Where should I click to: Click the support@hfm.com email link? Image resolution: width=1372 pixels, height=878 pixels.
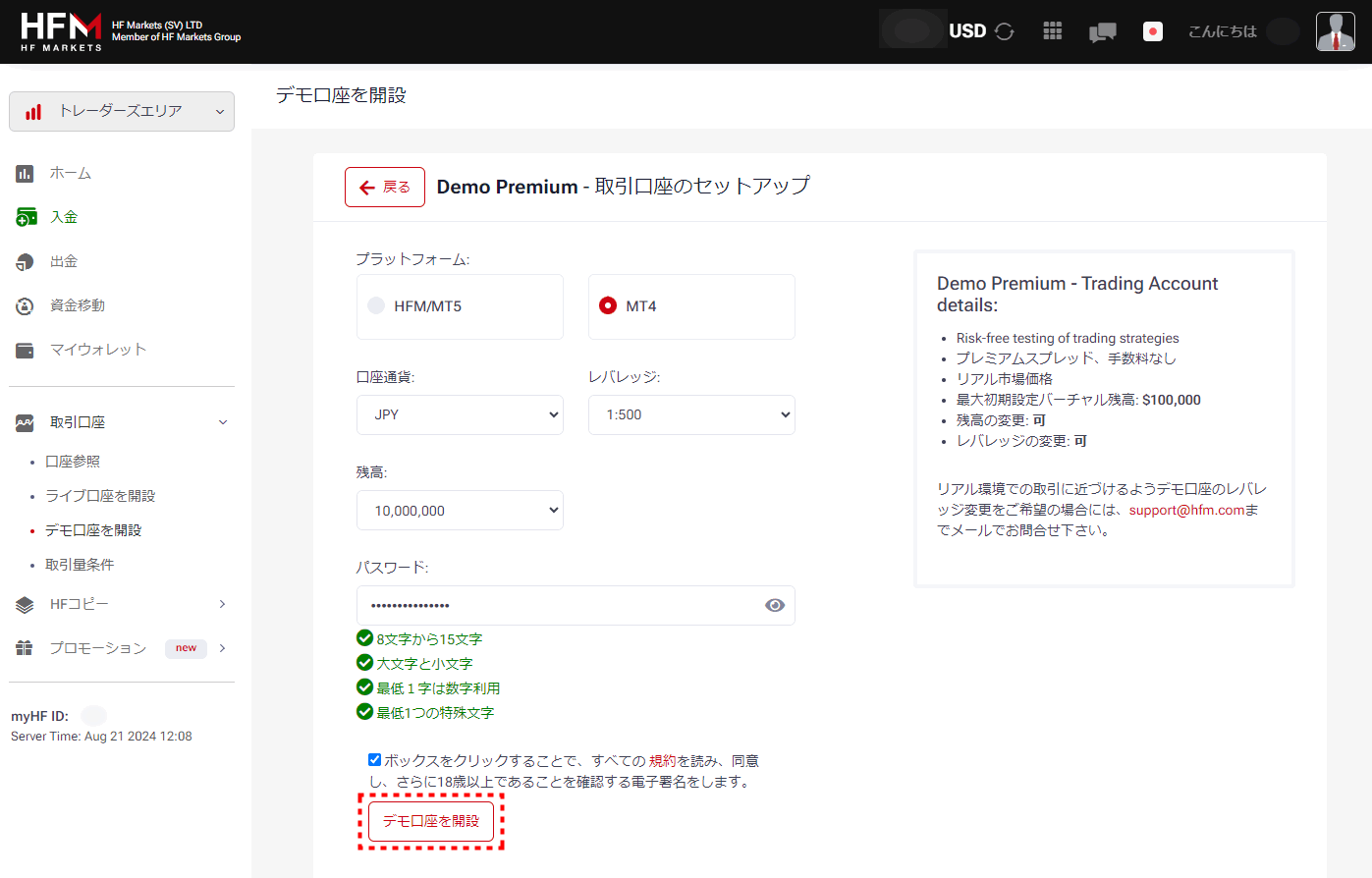point(1186,510)
